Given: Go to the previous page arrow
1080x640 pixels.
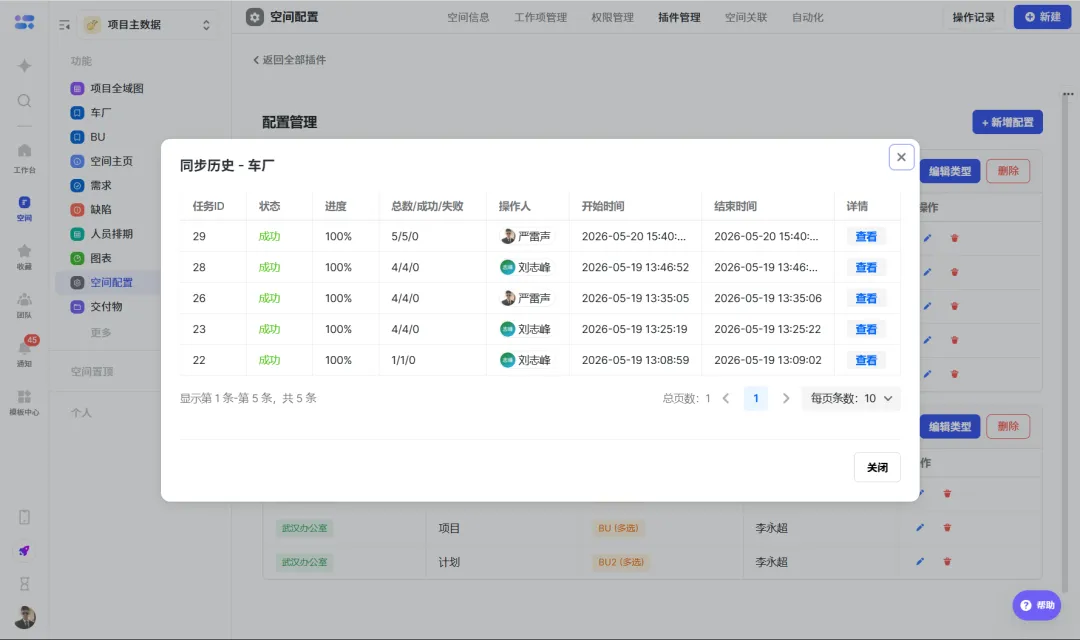Looking at the screenshot, I should (726, 398).
